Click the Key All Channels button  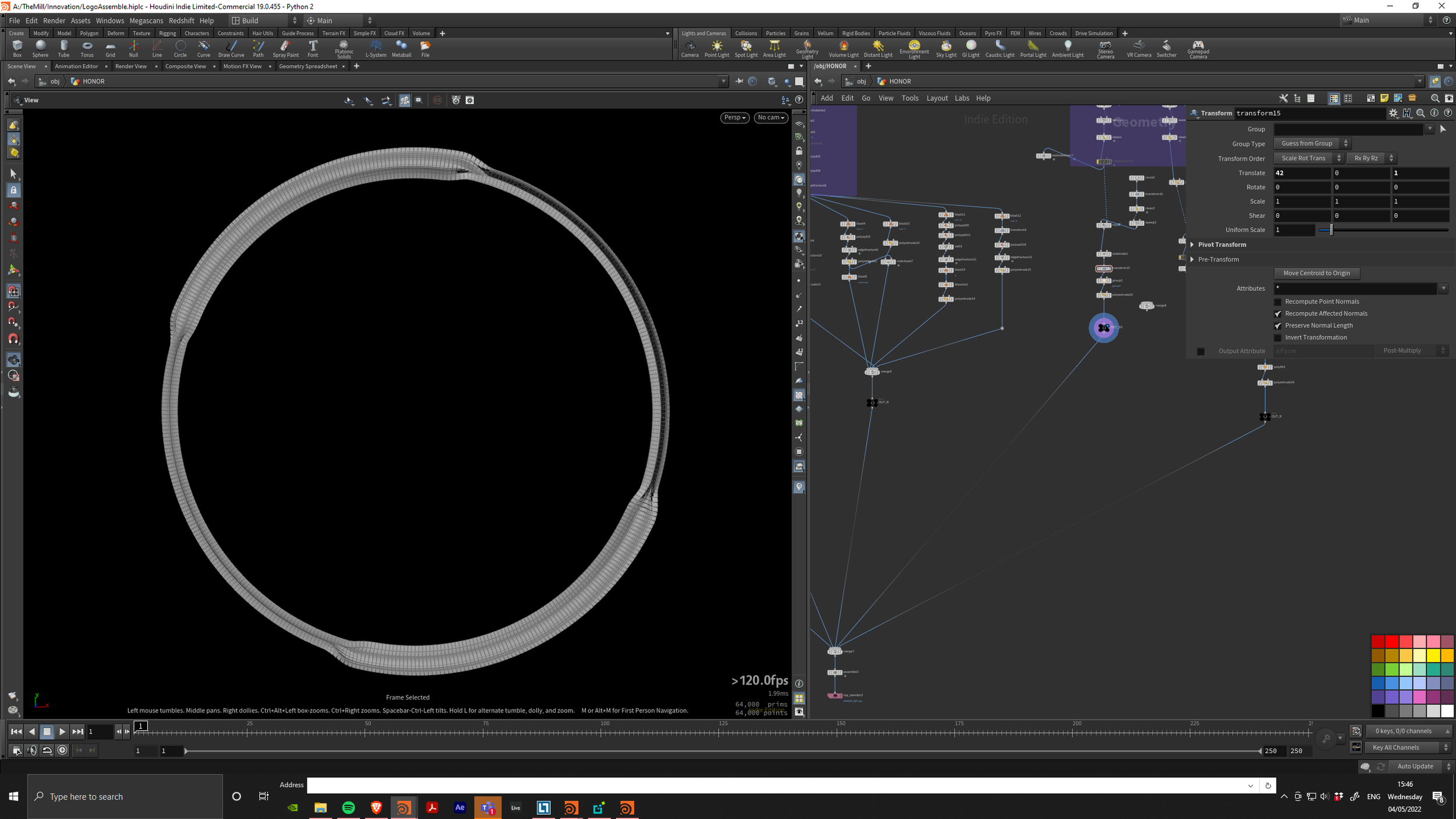(x=1395, y=747)
